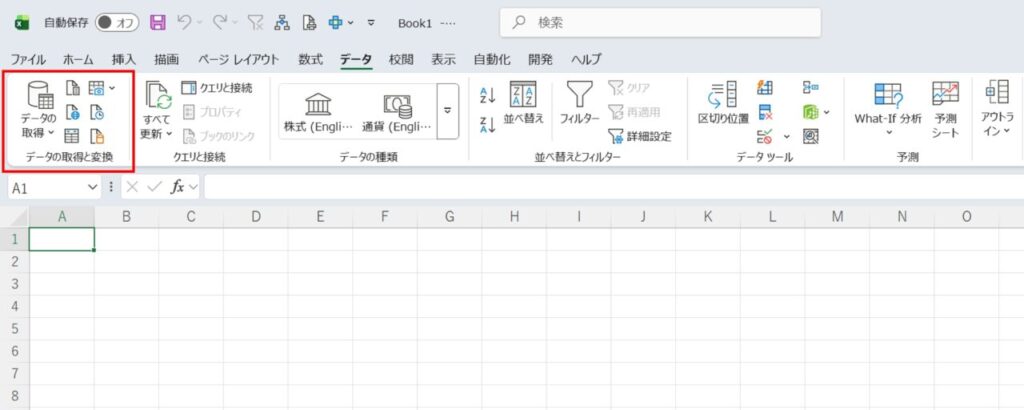Click the Undo arrow icon
Viewport: 1024px width, 410px height.
184,23
